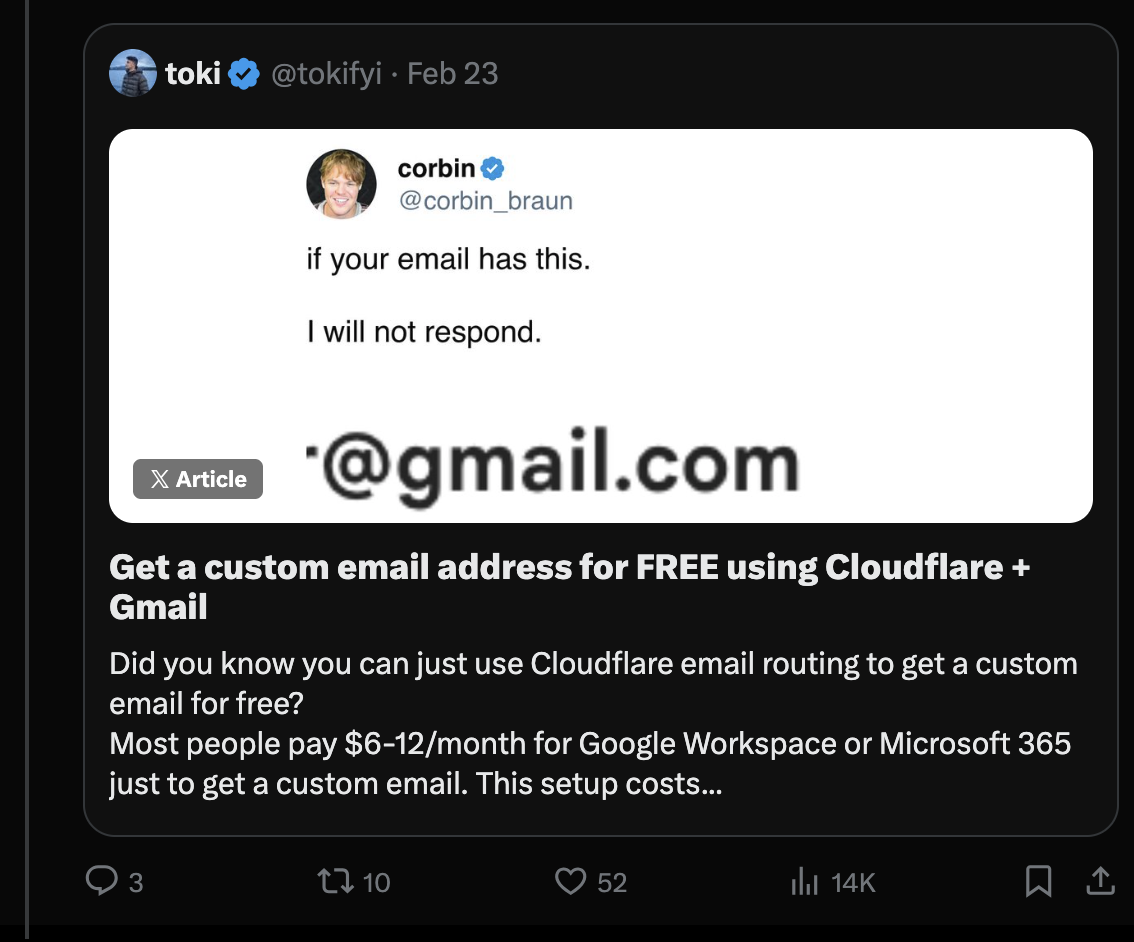Click corbin's blue verified checkmark
This screenshot has height=942, width=1134.
click(493, 168)
